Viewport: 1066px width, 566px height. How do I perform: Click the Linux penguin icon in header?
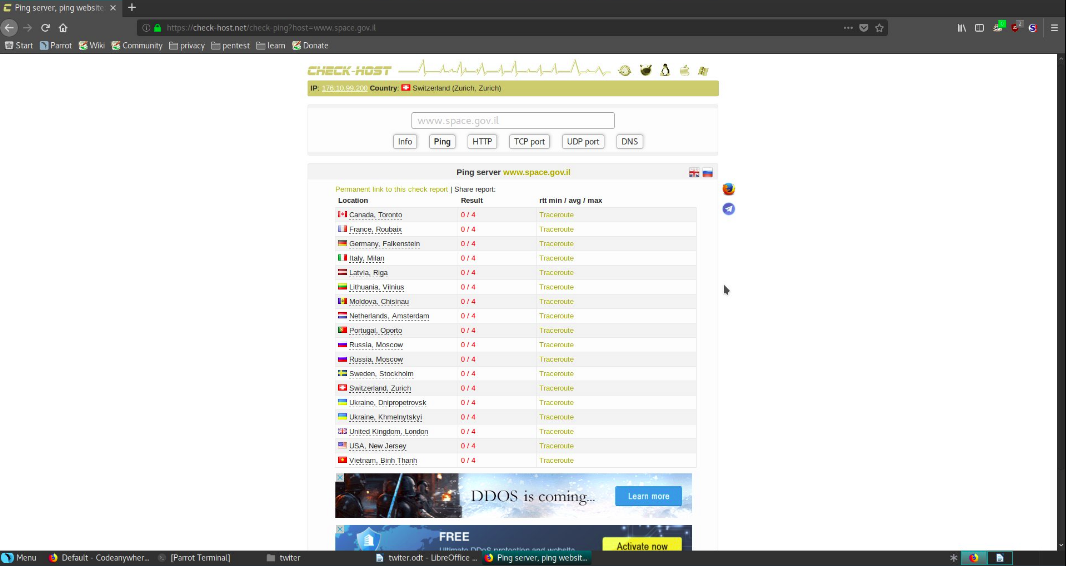pyautogui.click(x=665, y=70)
